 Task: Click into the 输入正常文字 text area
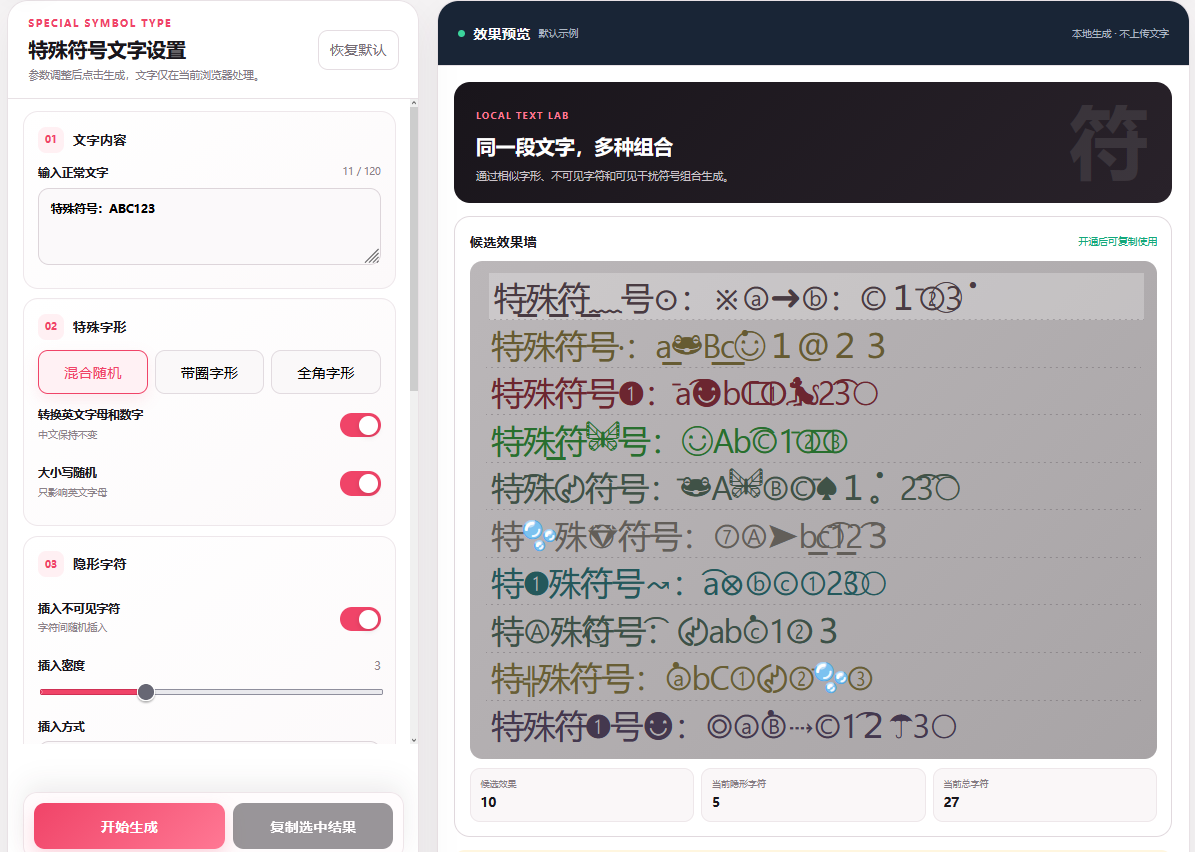(209, 227)
